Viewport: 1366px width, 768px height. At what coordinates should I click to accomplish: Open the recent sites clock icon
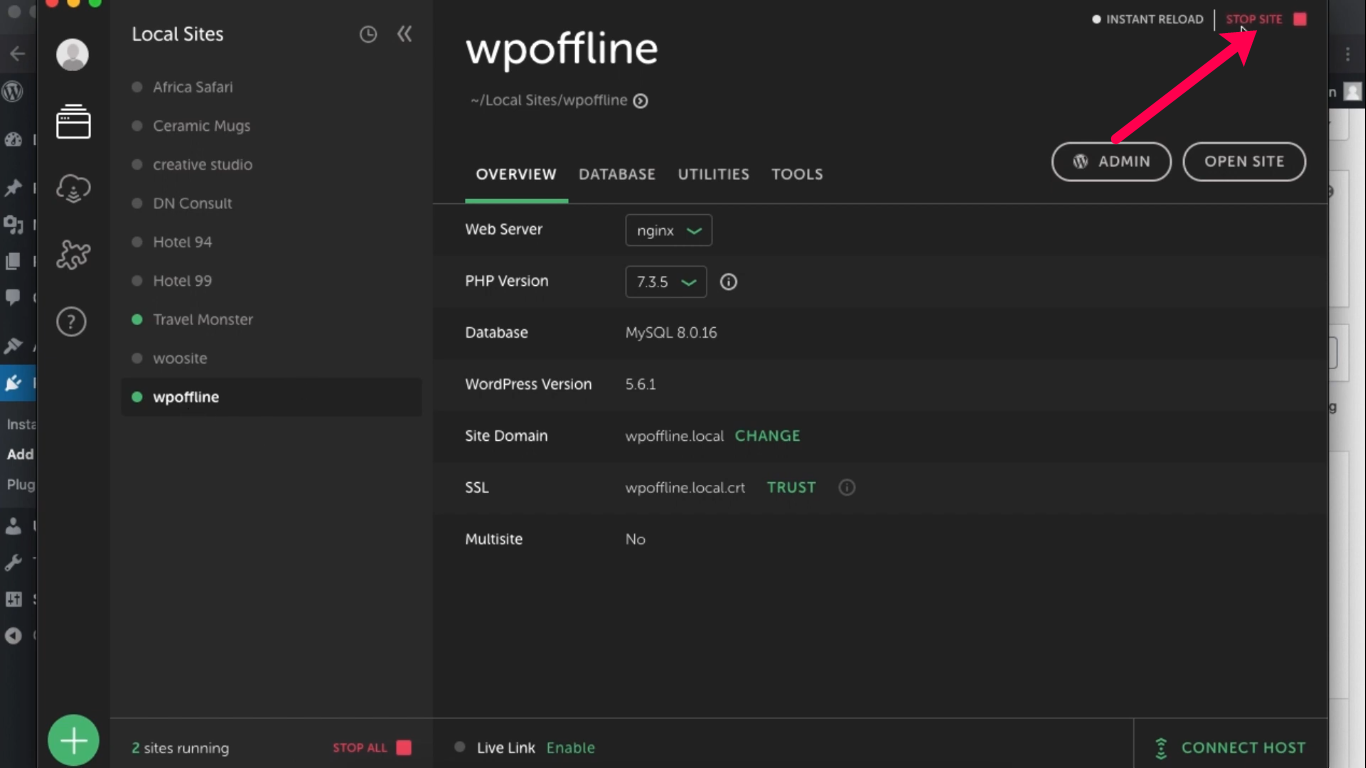pos(368,35)
